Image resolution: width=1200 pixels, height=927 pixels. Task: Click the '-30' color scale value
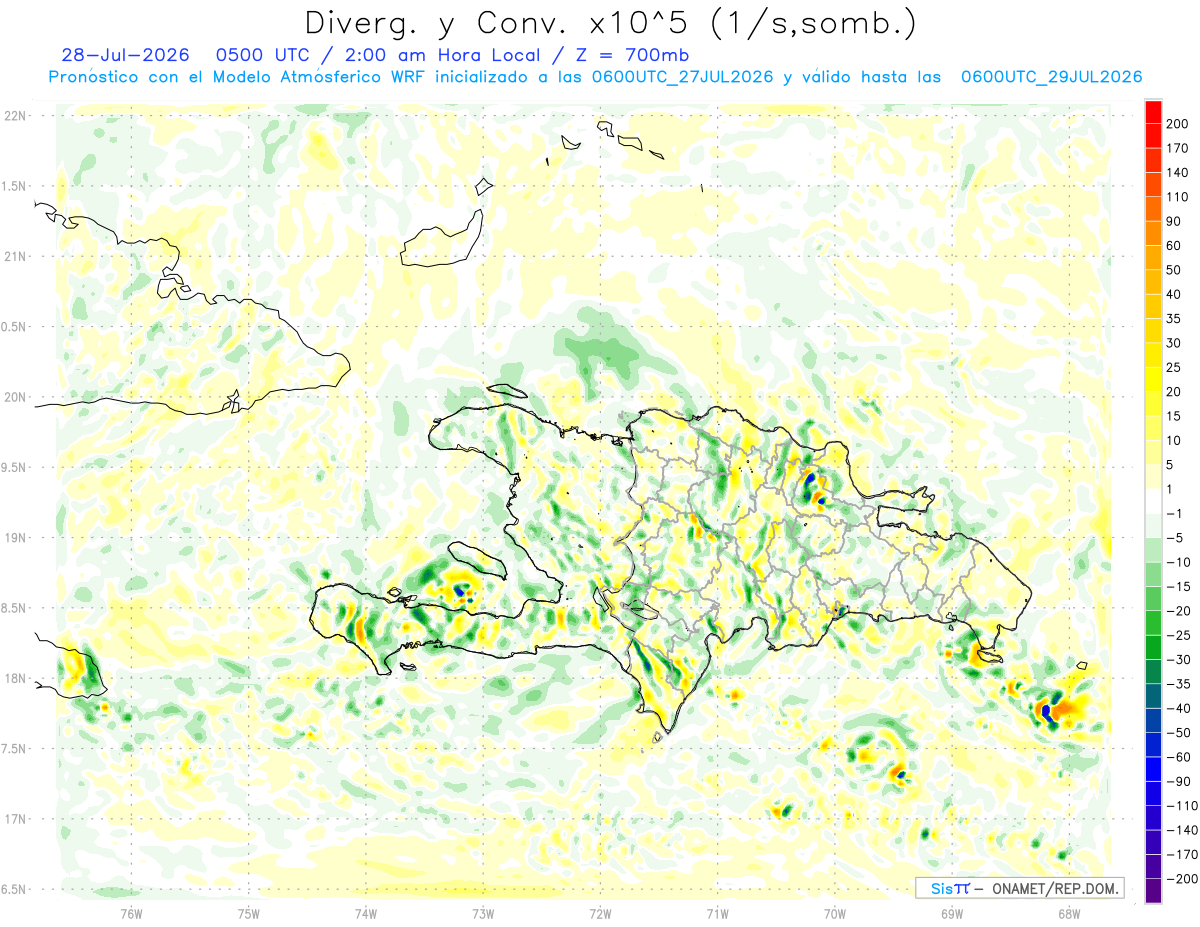click(x=1181, y=660)
